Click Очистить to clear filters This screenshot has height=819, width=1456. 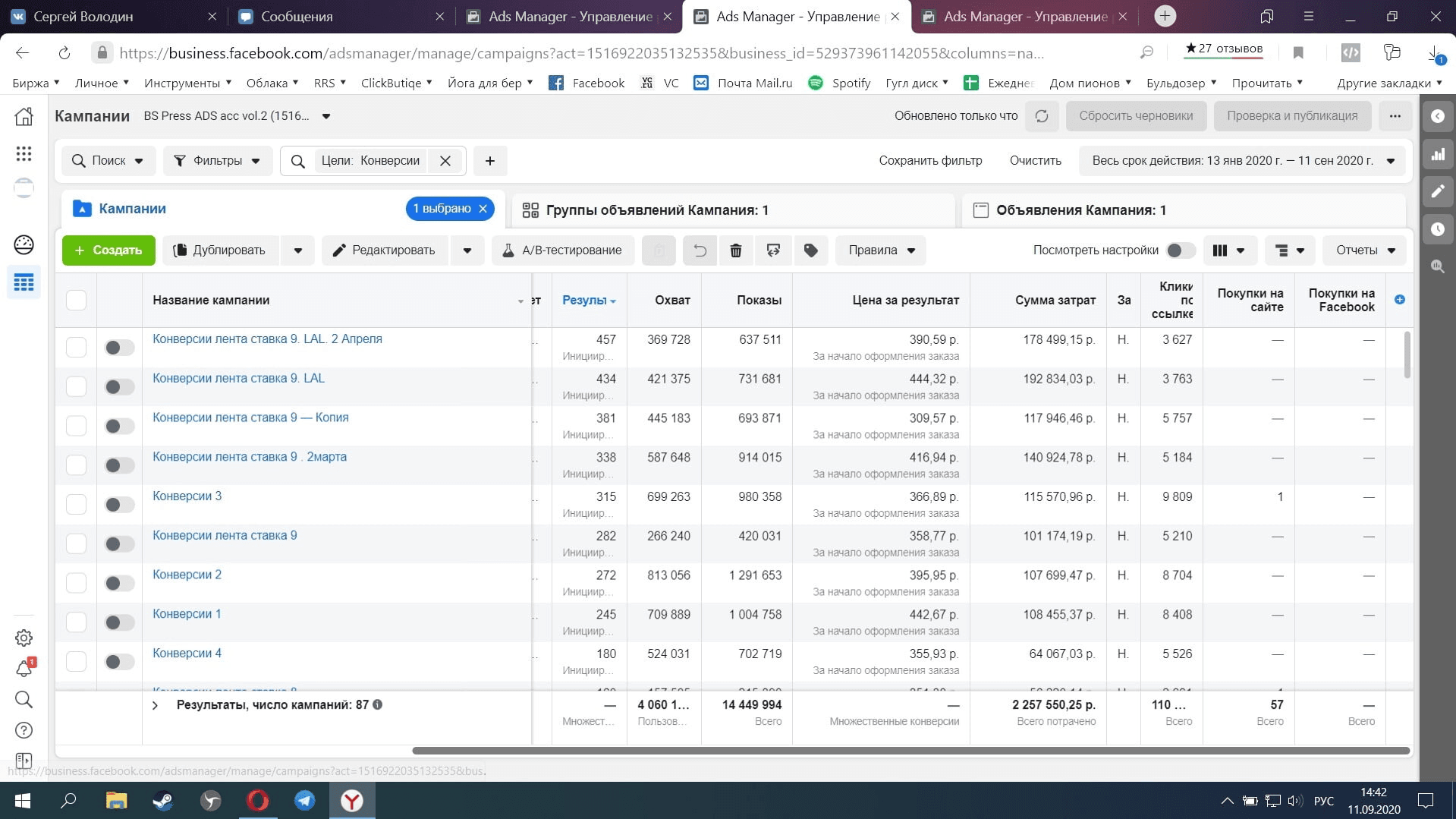(1035, 161)
